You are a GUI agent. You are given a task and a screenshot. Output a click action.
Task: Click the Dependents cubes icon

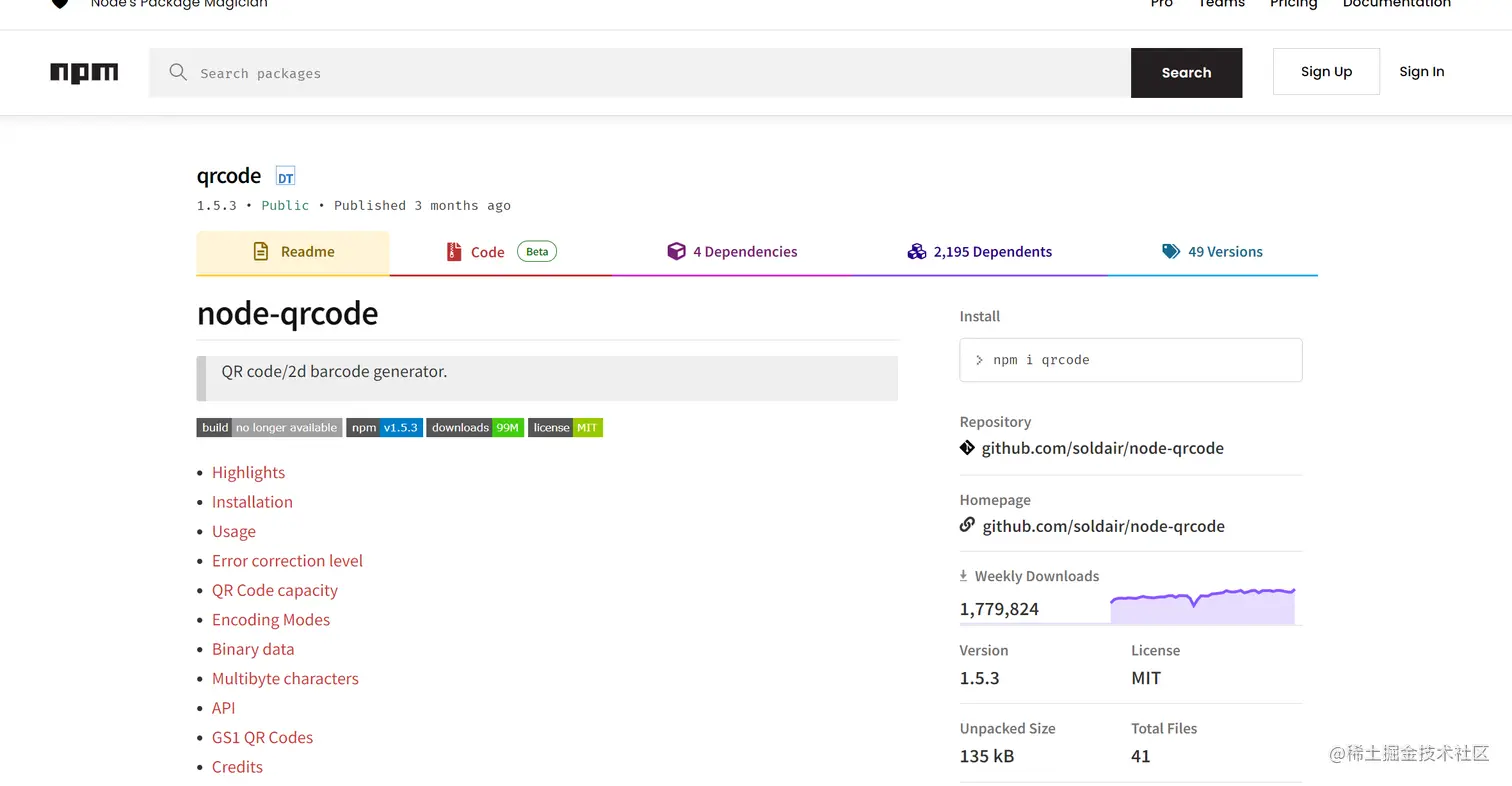point(917,251)
